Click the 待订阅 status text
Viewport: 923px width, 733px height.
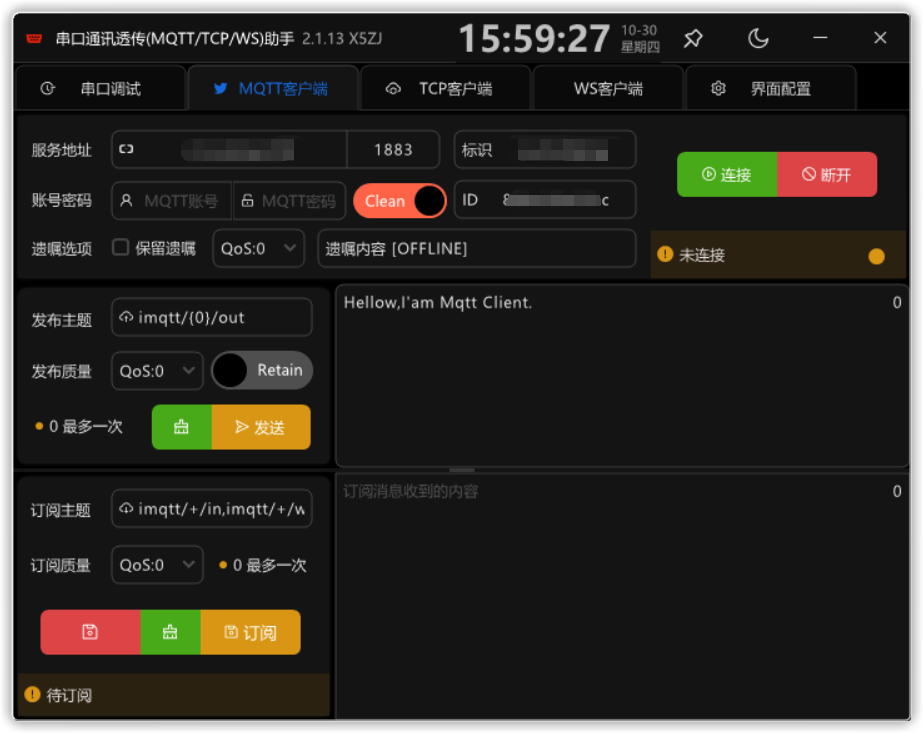(69, 695)
